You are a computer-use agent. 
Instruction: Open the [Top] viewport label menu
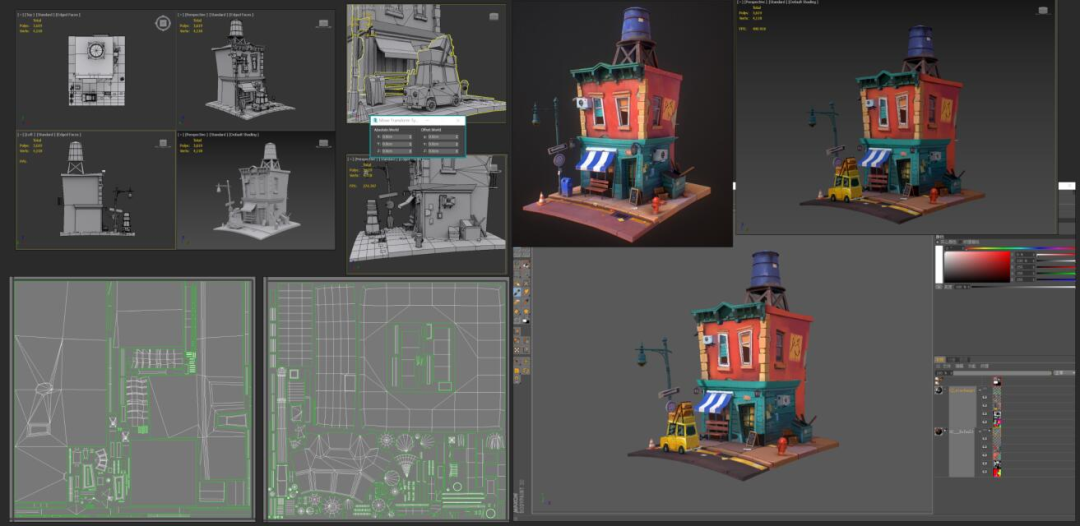pyautogui.click(x=28, y=14)
